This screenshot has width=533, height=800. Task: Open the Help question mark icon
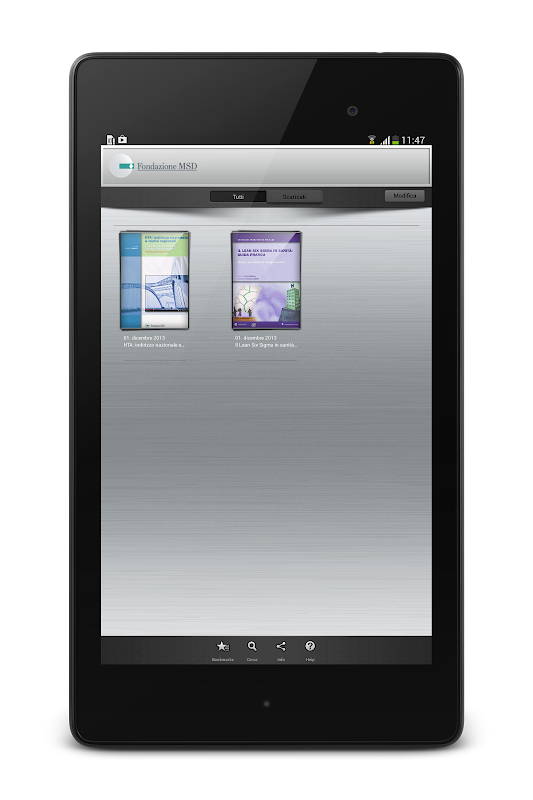click(x=310, y=646)
